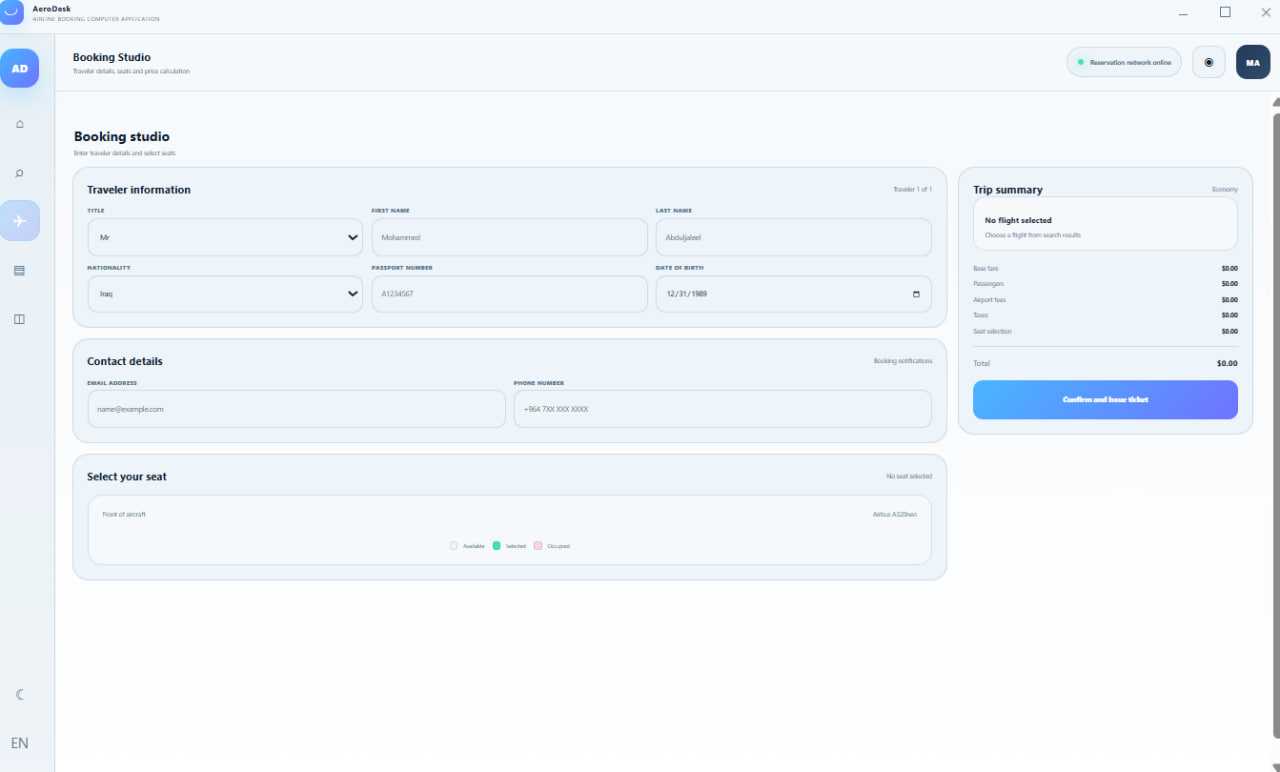The image size is (1280, 772).
Task: Click the Date of Birth field
Action: (x=793, y=294)
